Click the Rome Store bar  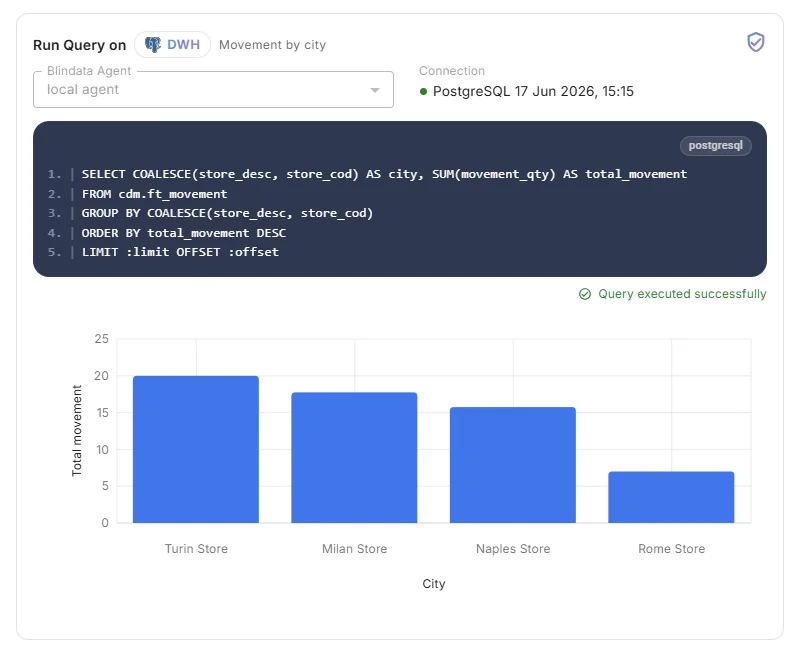671,497
